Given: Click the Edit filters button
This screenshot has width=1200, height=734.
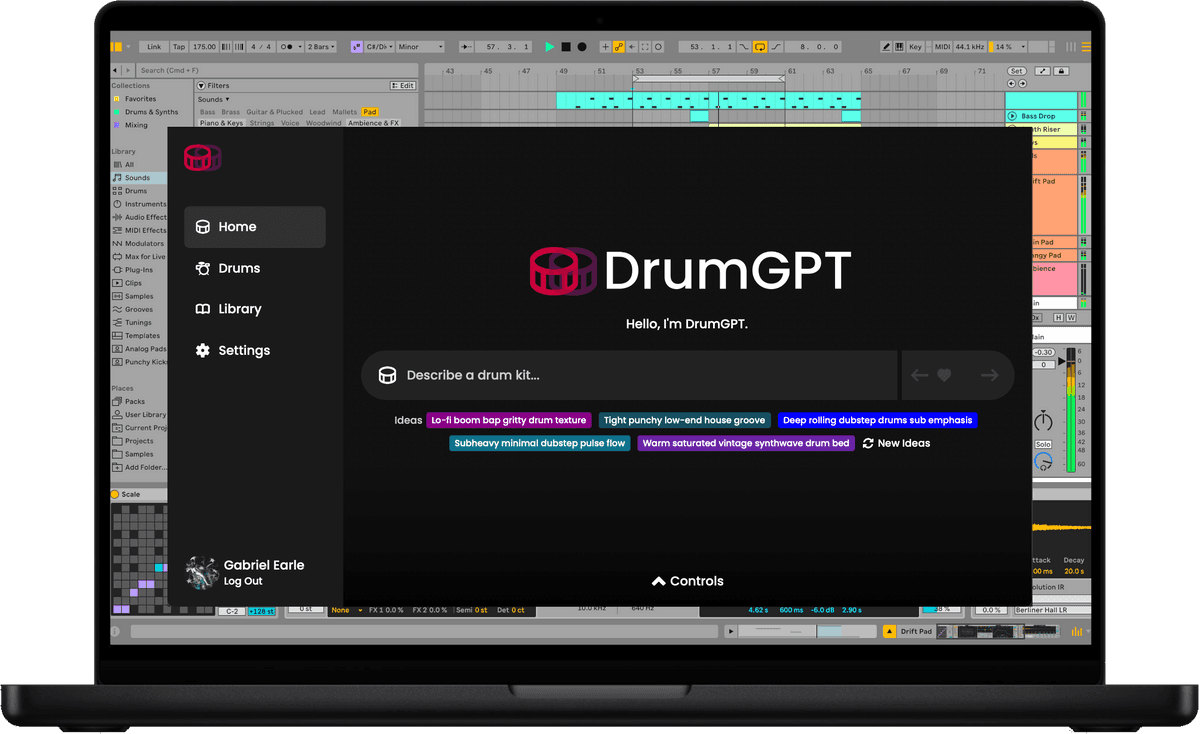Looking at the screenshot, I should pyautogui.click(x=403, y=86).
